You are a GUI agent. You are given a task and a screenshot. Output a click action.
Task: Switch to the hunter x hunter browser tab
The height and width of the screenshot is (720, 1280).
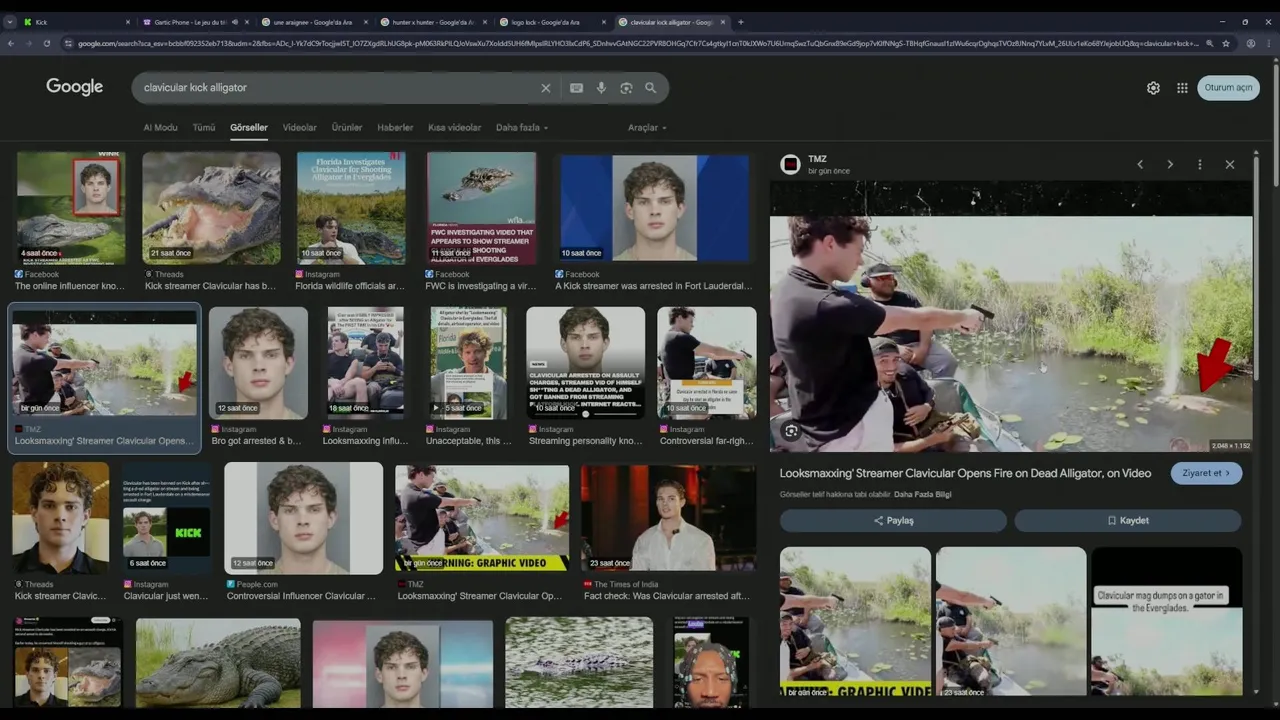(433, 22)
